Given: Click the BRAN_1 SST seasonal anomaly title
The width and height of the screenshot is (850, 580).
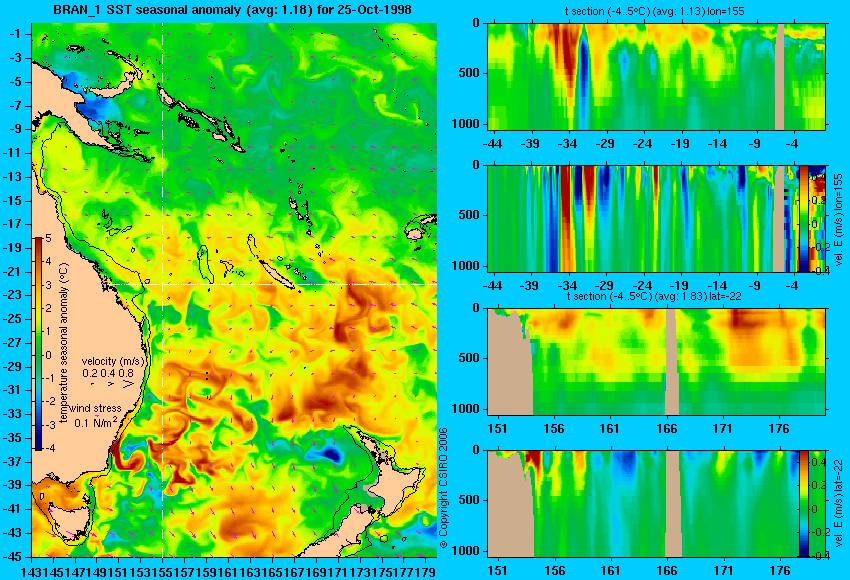Looking at the screenshot, I should click(233, 10).
